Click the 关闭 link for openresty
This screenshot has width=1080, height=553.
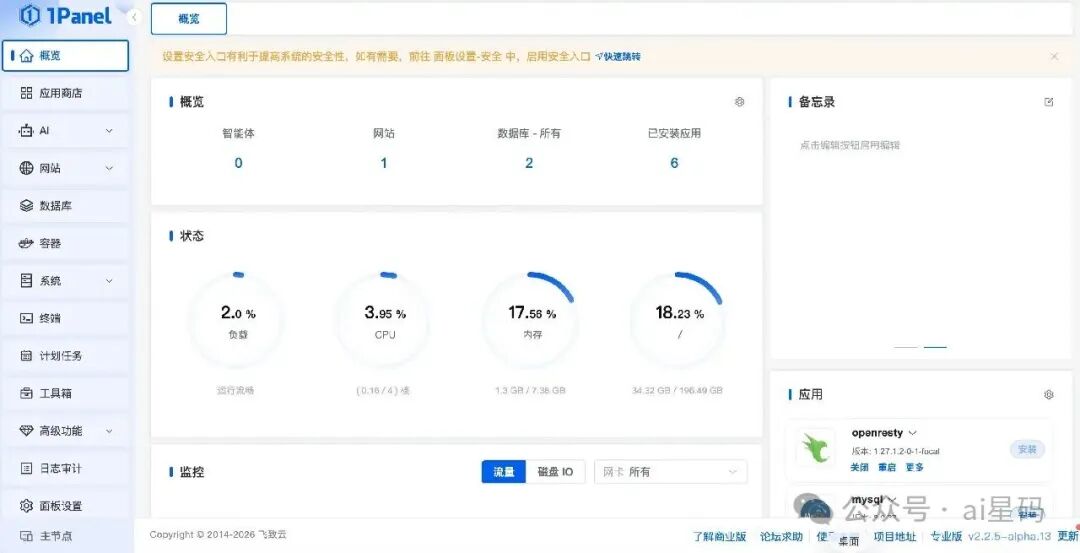[x=860, y=467]
